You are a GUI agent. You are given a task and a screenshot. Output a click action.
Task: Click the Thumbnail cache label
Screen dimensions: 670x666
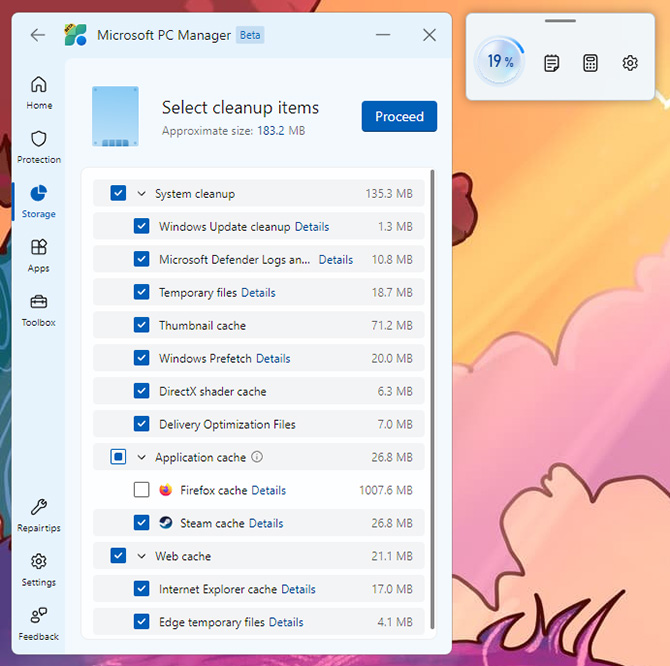pyautogui.click(x=202, y=326)
